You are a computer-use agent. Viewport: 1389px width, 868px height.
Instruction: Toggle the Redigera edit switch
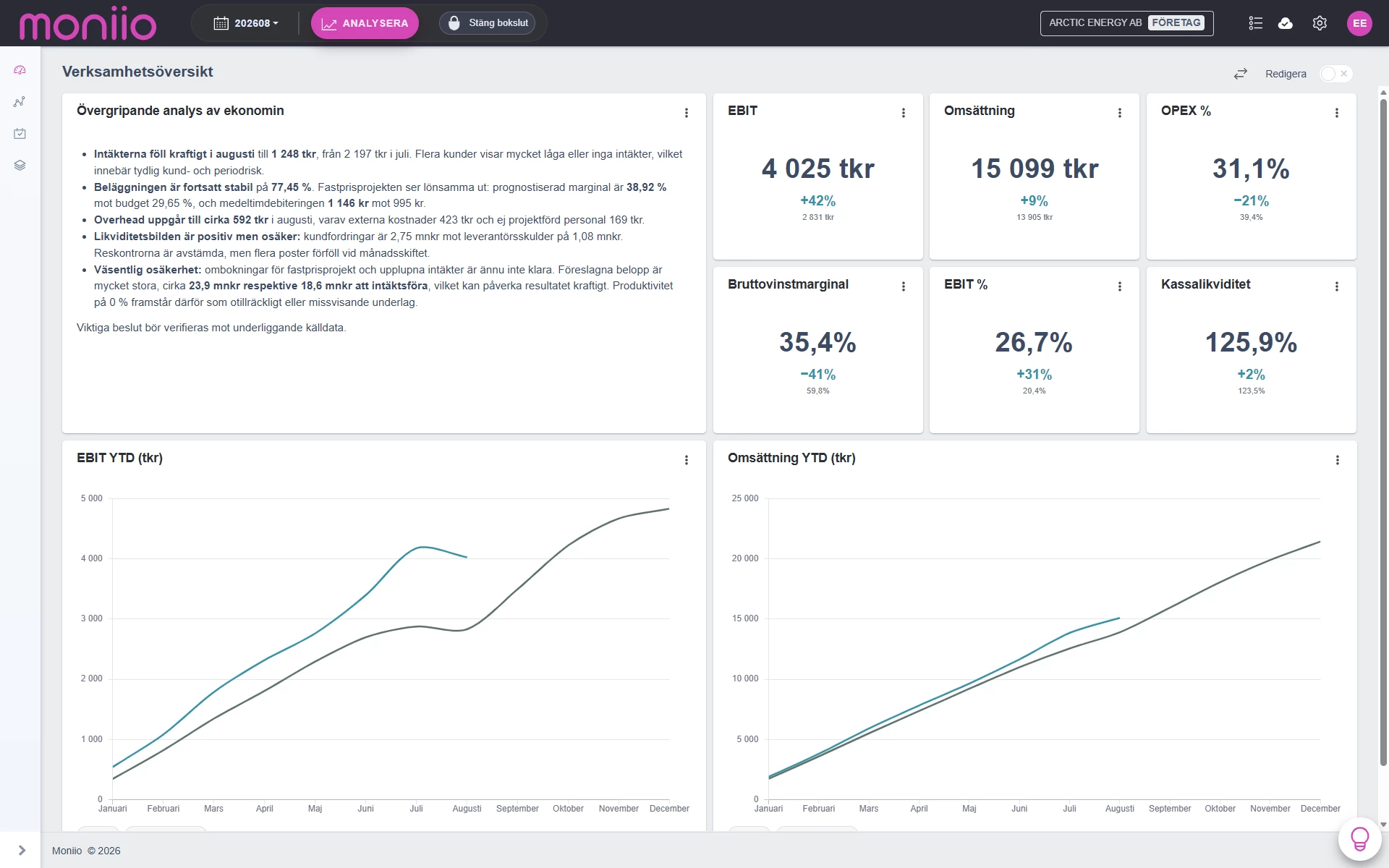click(1335, 74)
